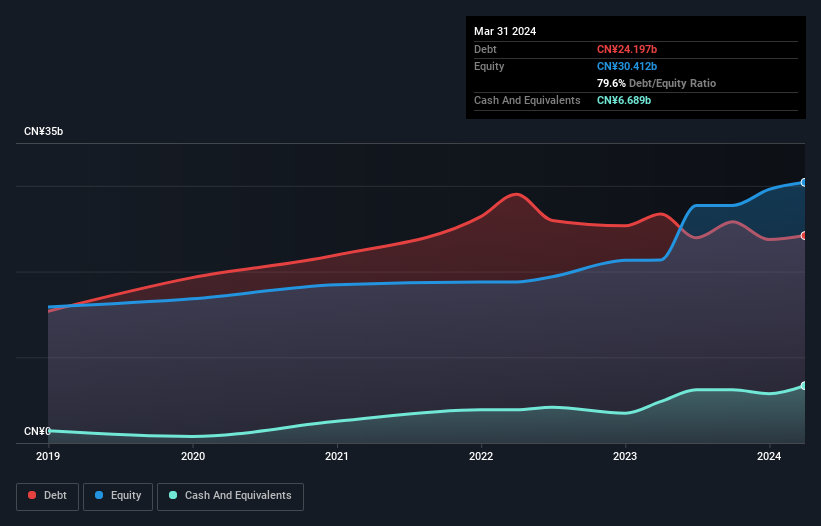Click the 79.6% Debt/Equity Ratio text
This screenshot has height=526, width=821.
pyautogui.click(x=656, y=83)
